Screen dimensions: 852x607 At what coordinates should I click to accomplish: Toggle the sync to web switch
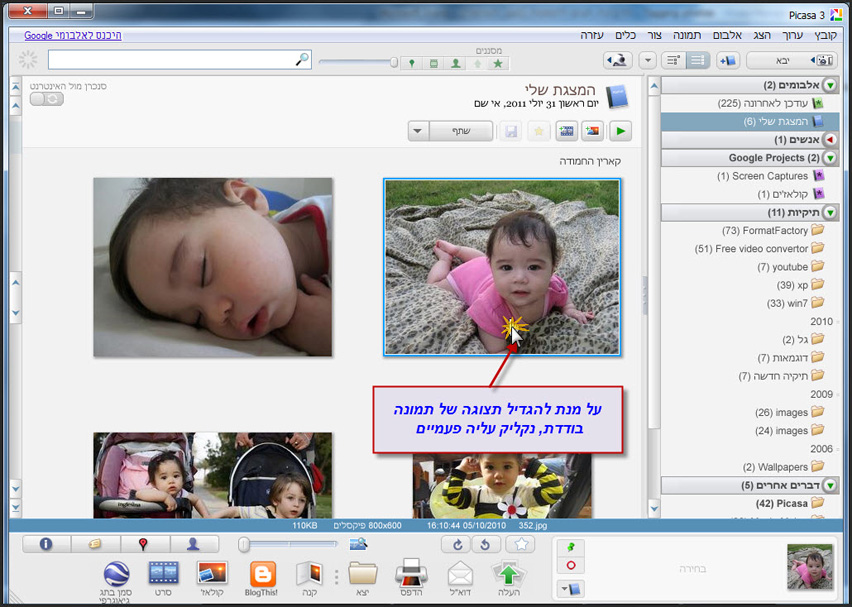pyautogui.click(x=47, y=99)
